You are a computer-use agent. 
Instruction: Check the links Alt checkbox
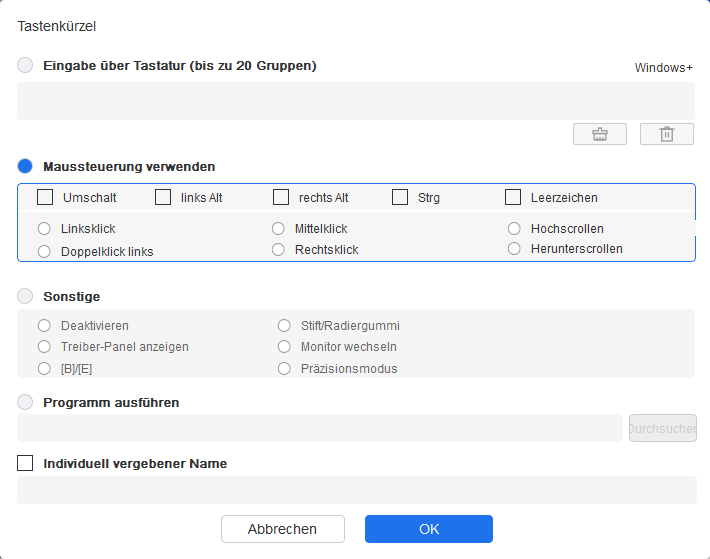[x=163, y=197]
